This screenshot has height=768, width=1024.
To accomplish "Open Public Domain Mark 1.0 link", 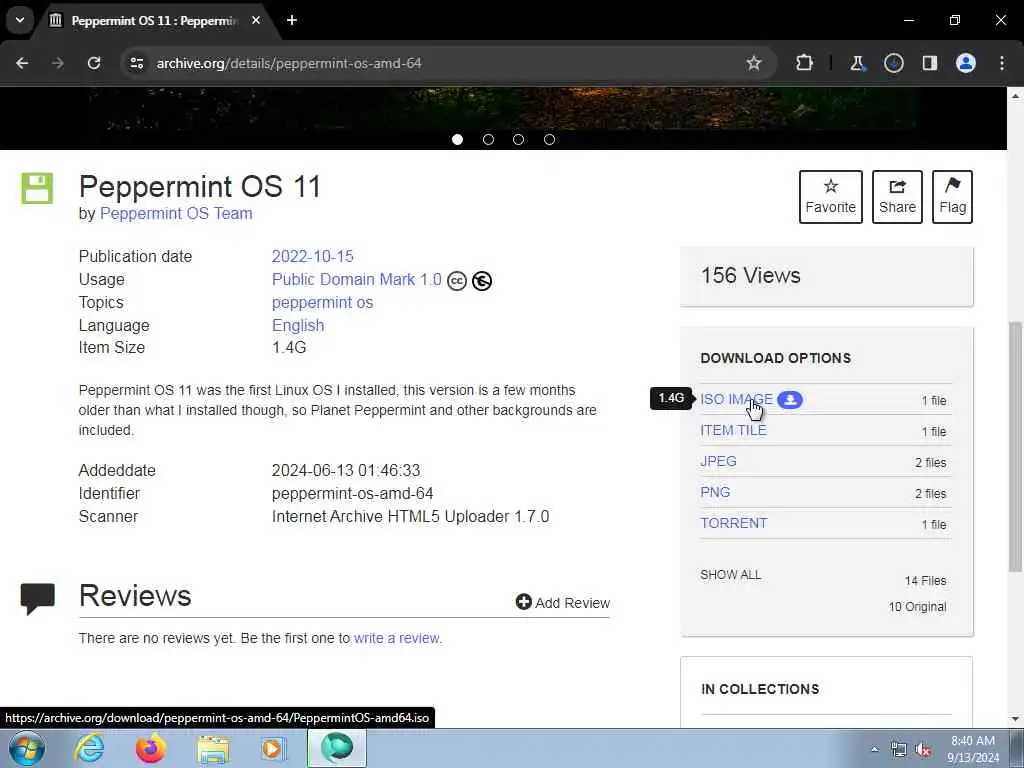I will [x=357, y=280].
